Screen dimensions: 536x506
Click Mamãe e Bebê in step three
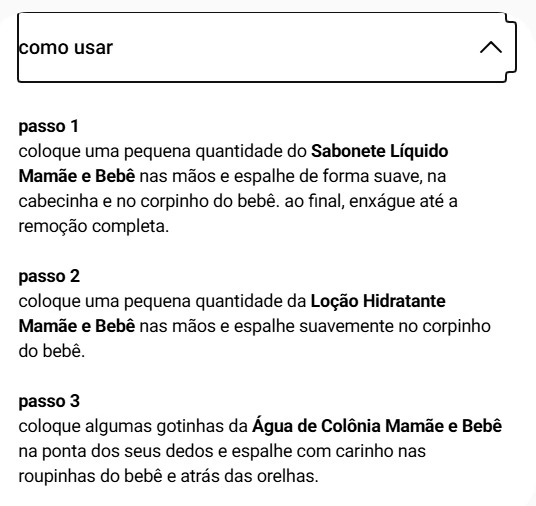(443, 426)
